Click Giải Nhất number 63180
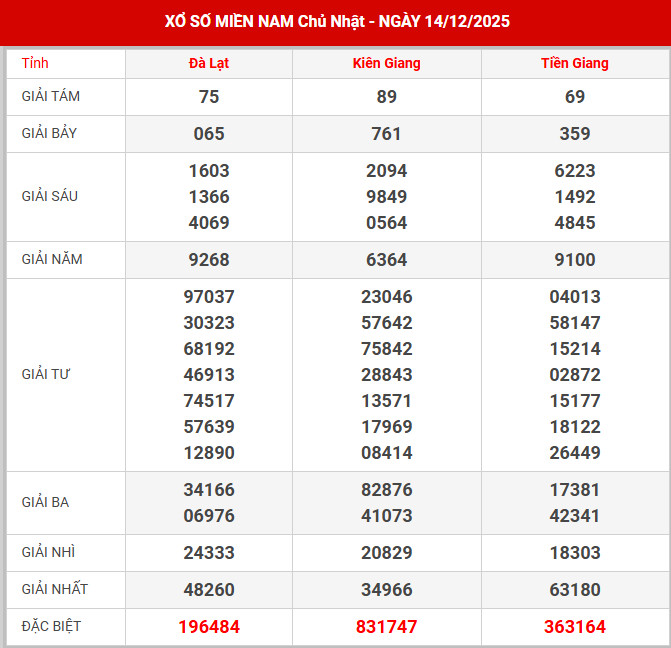 (x=575, y=590)
